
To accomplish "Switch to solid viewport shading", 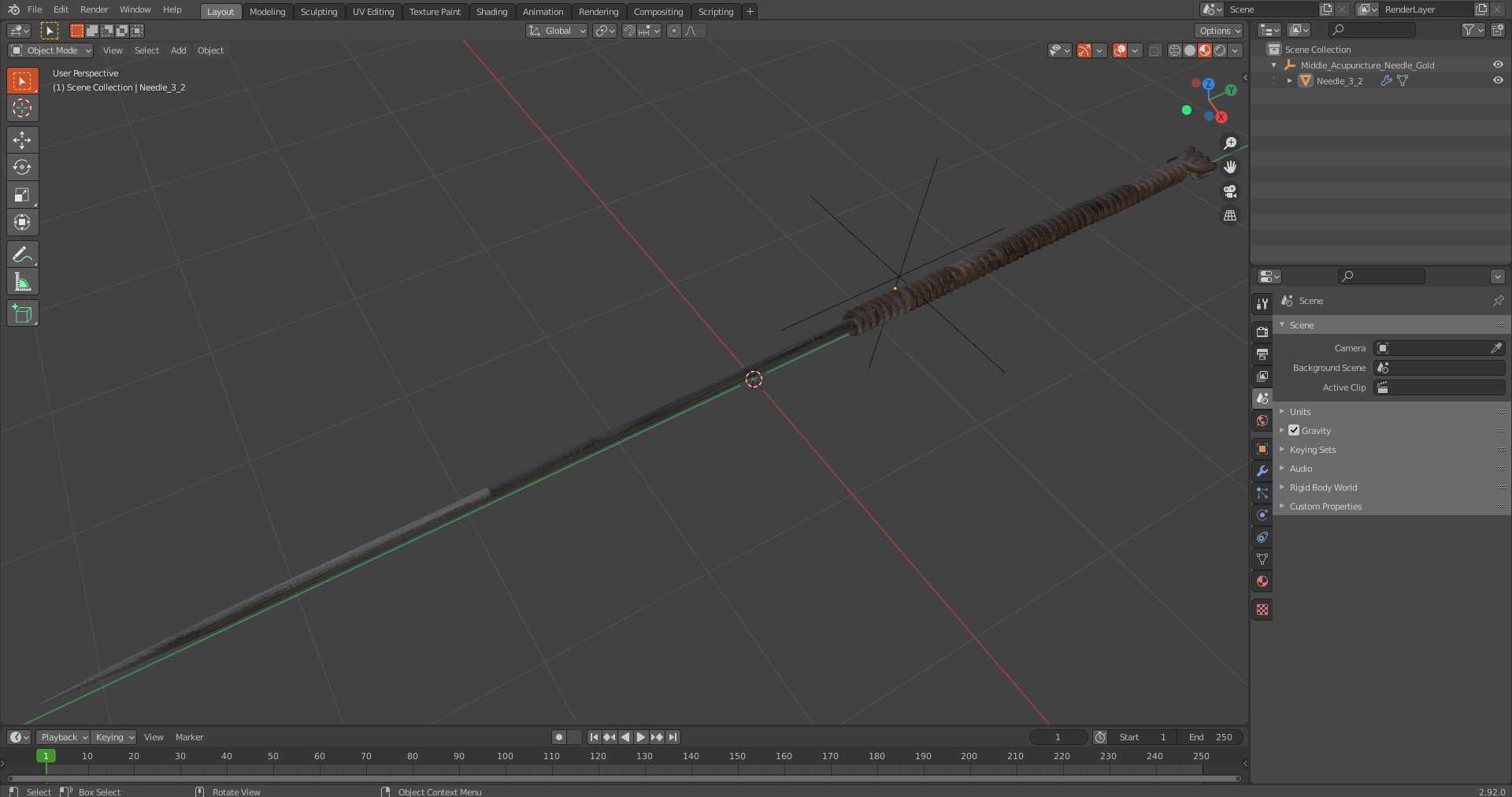I will 1190,50.
